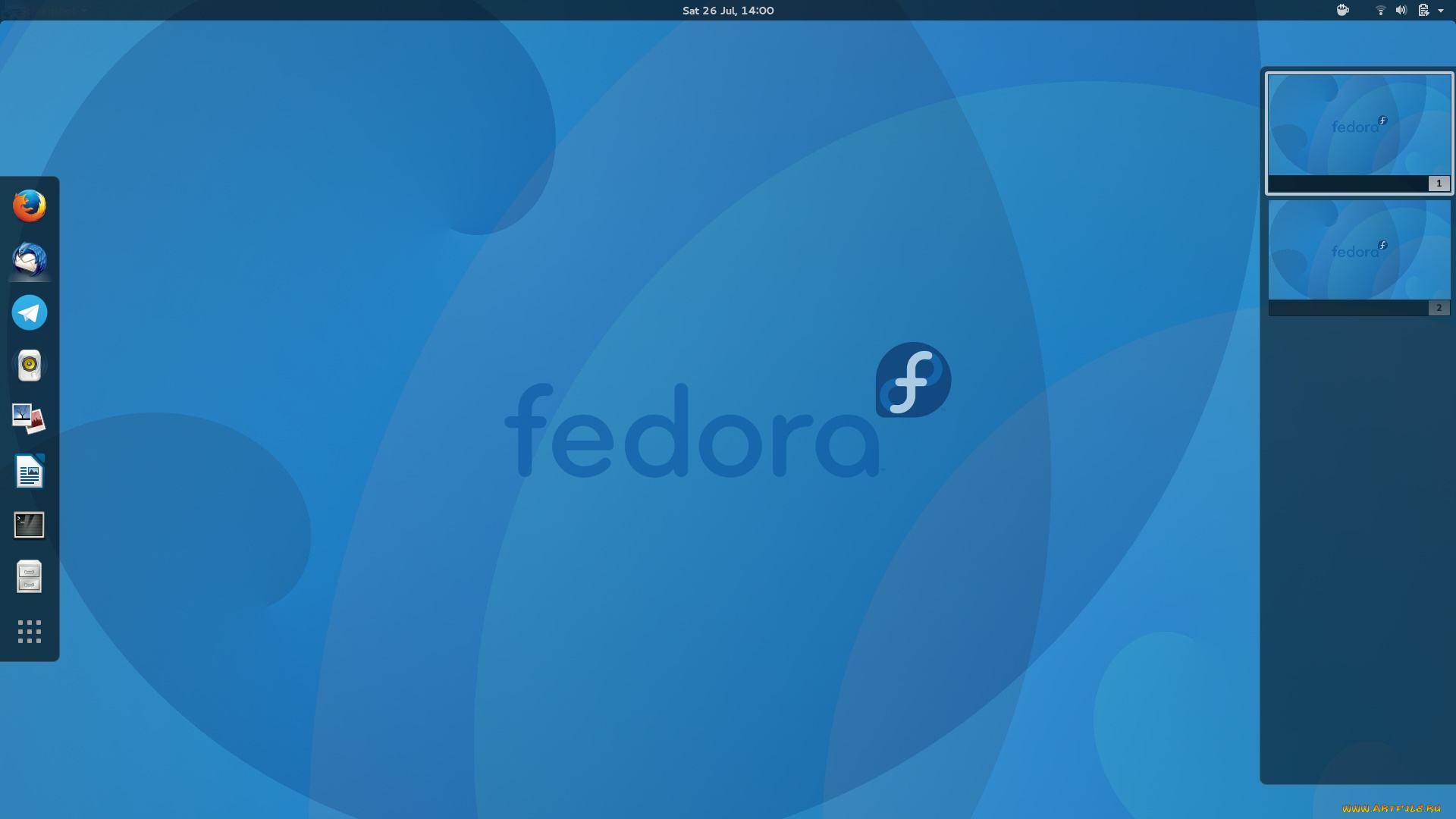Screen dimensions: 1456x819
Task: Open the system status menu arrow
Action: click(x=1441, y=11)
